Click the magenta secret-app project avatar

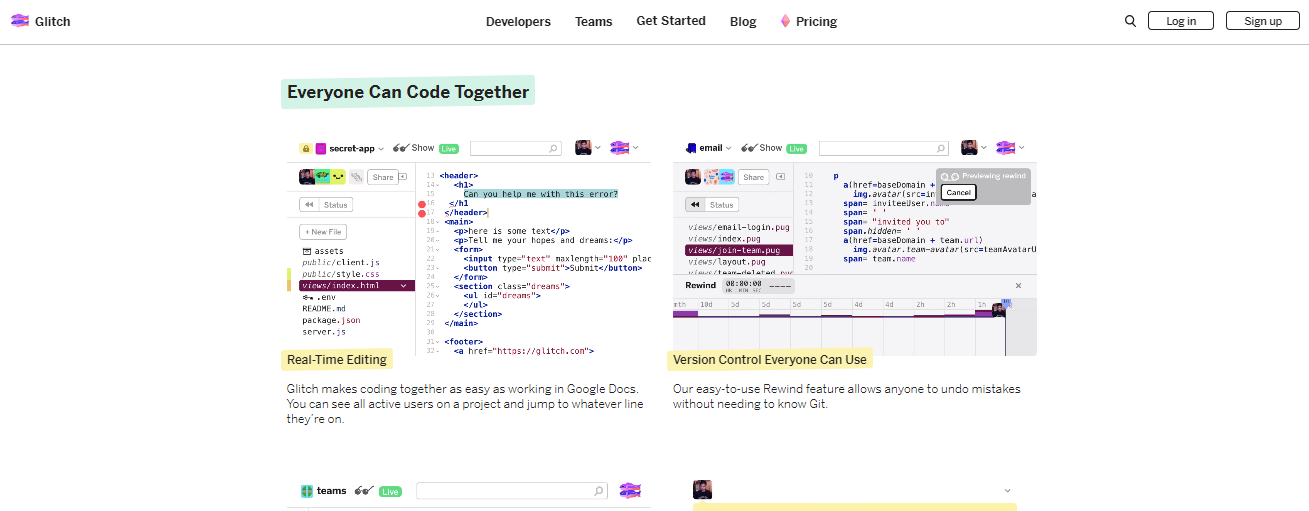pos(321,148)
